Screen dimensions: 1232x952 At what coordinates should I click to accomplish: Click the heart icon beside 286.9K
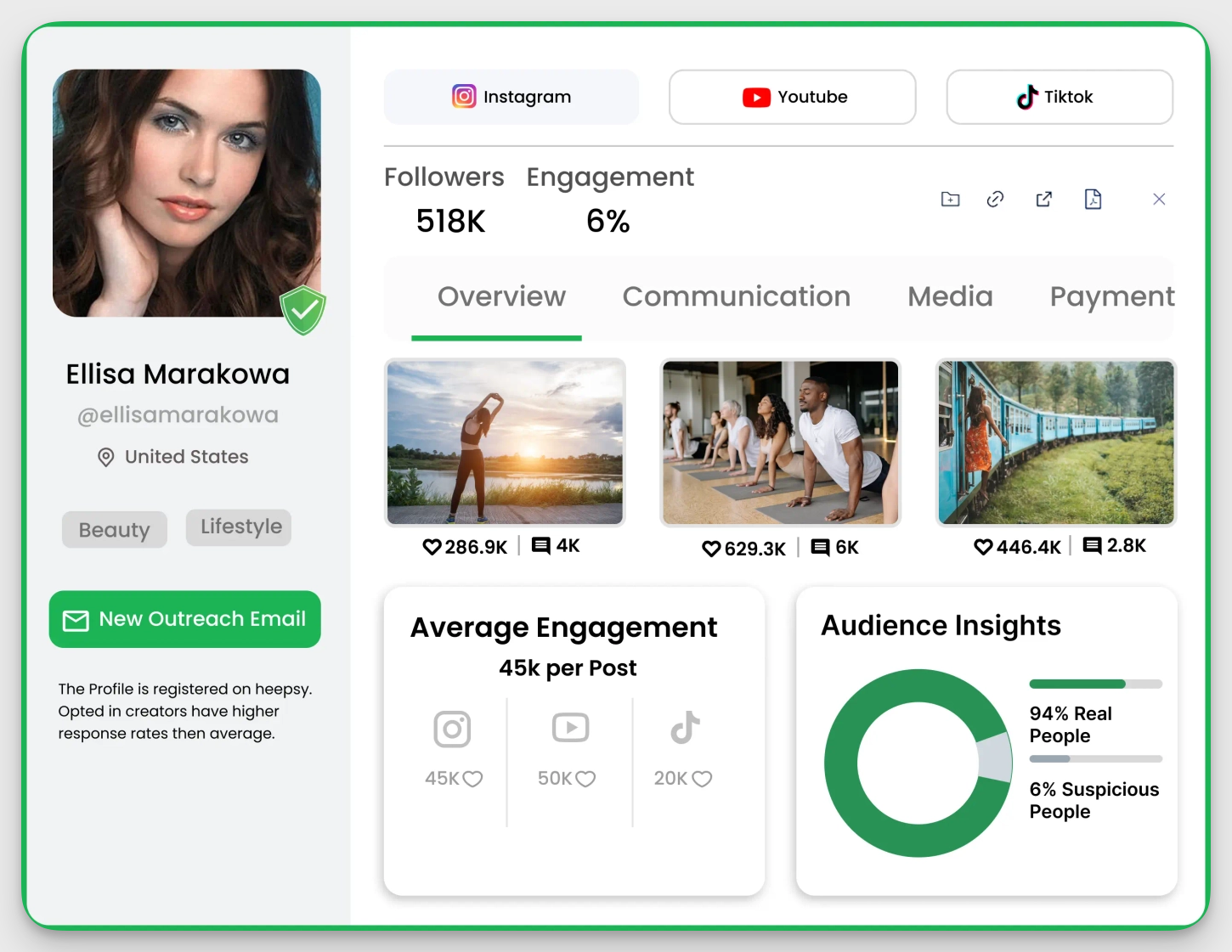[432, 547]
